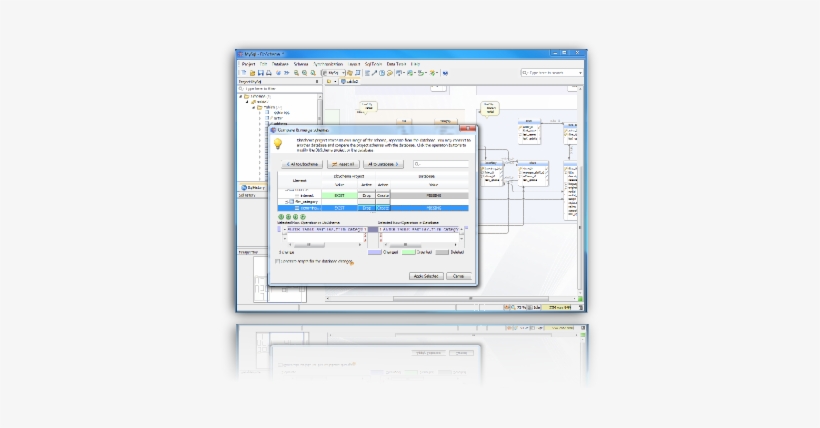Open dropdown arrow of the main toolbar search field

[x=580, y=73]
